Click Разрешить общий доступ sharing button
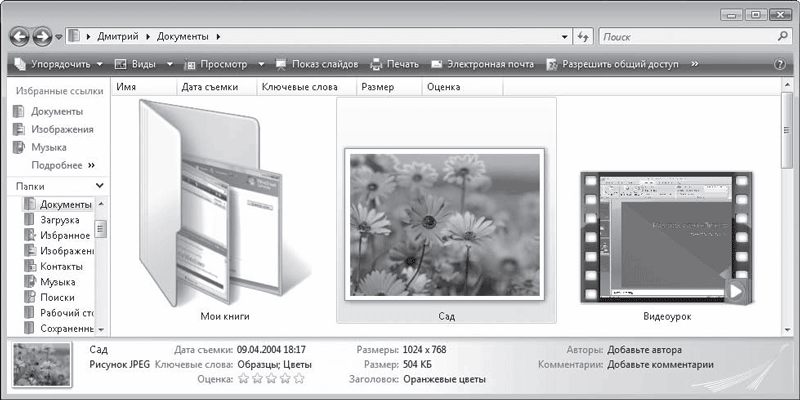The image size is (800, 400). tap(612, 64)
